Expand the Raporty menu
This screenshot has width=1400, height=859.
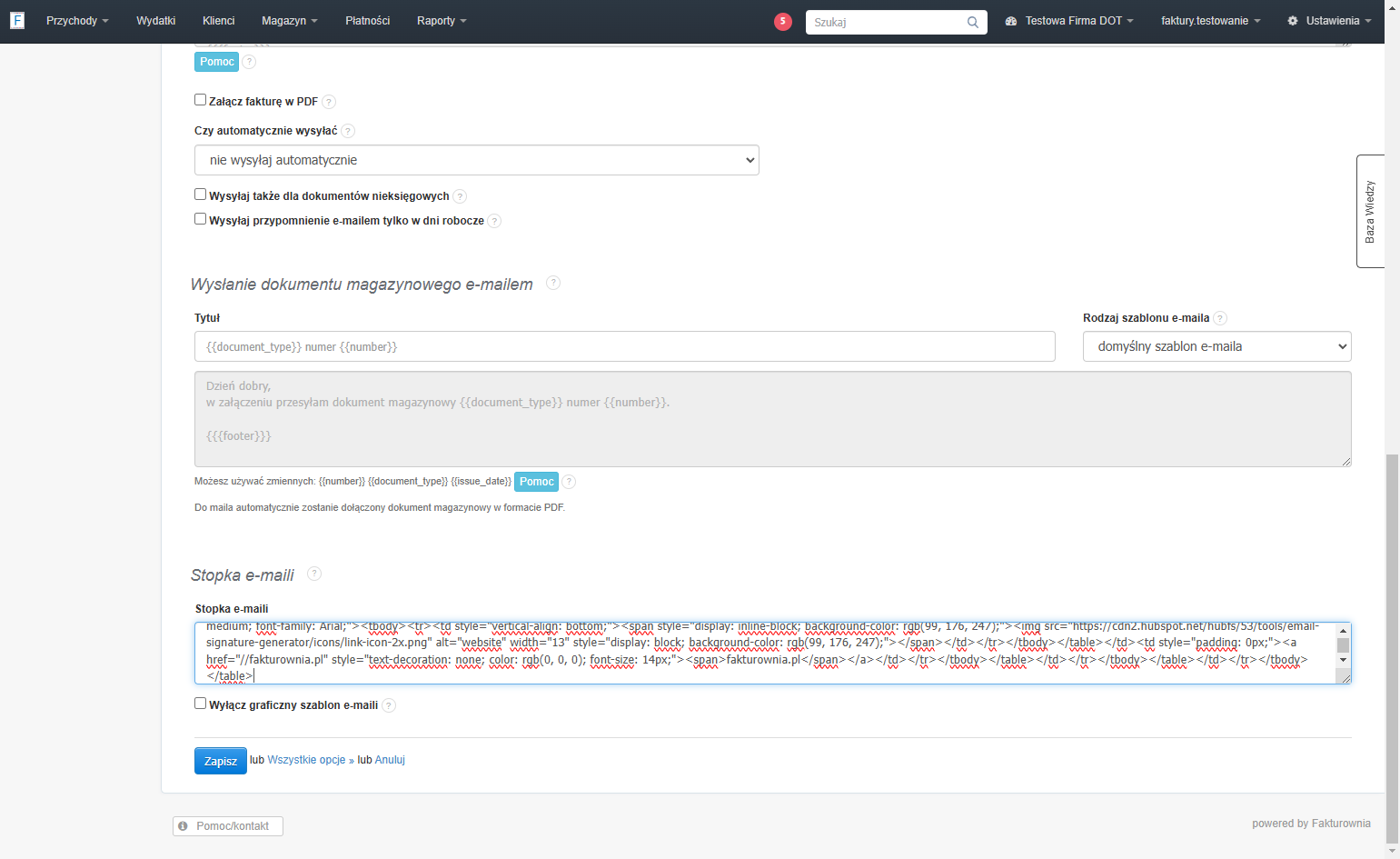point(442,21)
